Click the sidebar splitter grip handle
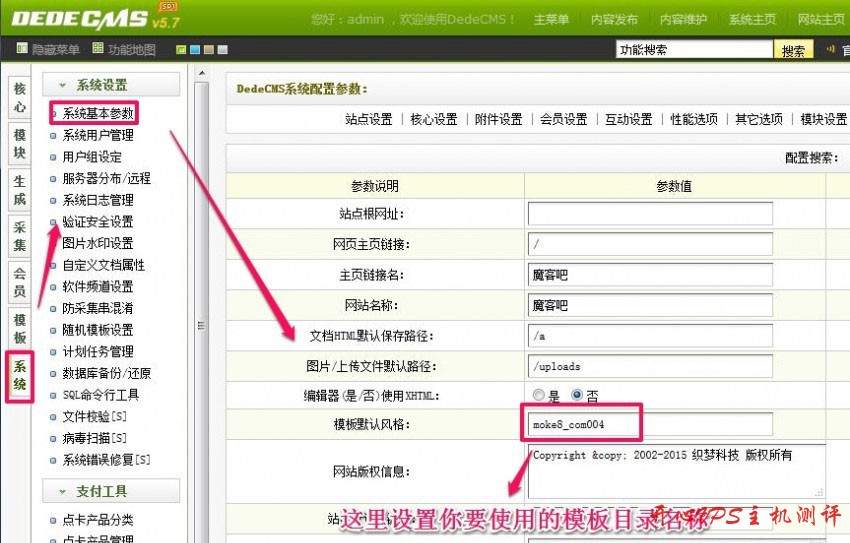 click(201, 325)
